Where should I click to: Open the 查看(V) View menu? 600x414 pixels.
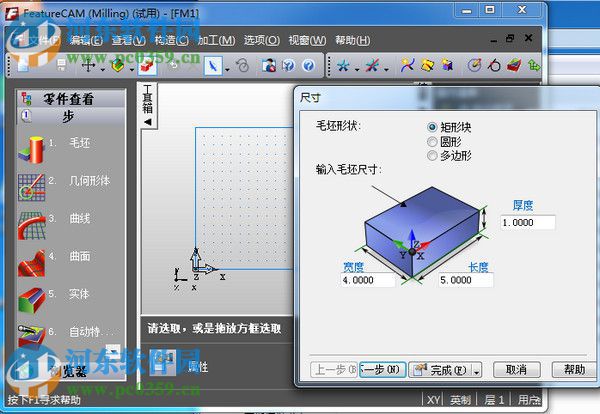[x=129, y=40]
